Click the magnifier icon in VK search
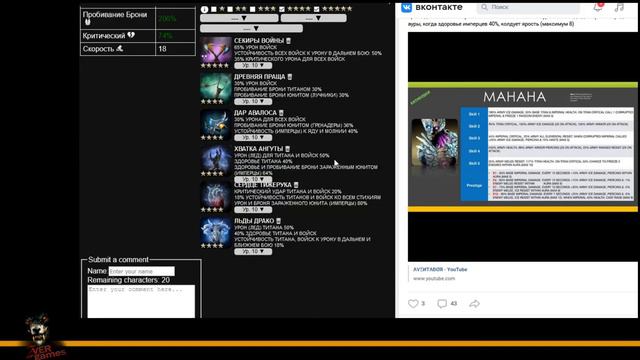640x360 pixels. click(484, 7)
